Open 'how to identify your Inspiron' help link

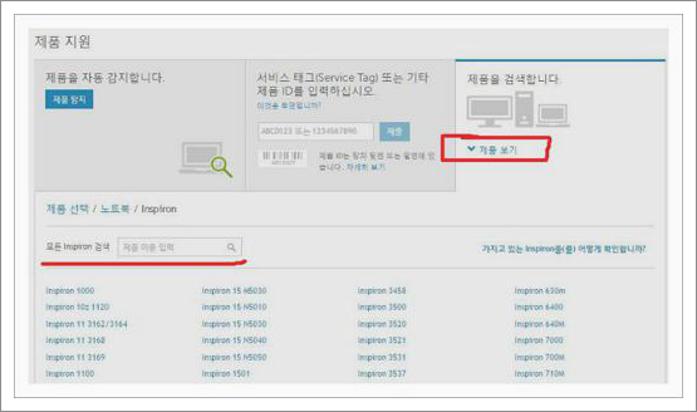[x=564, y=249]
